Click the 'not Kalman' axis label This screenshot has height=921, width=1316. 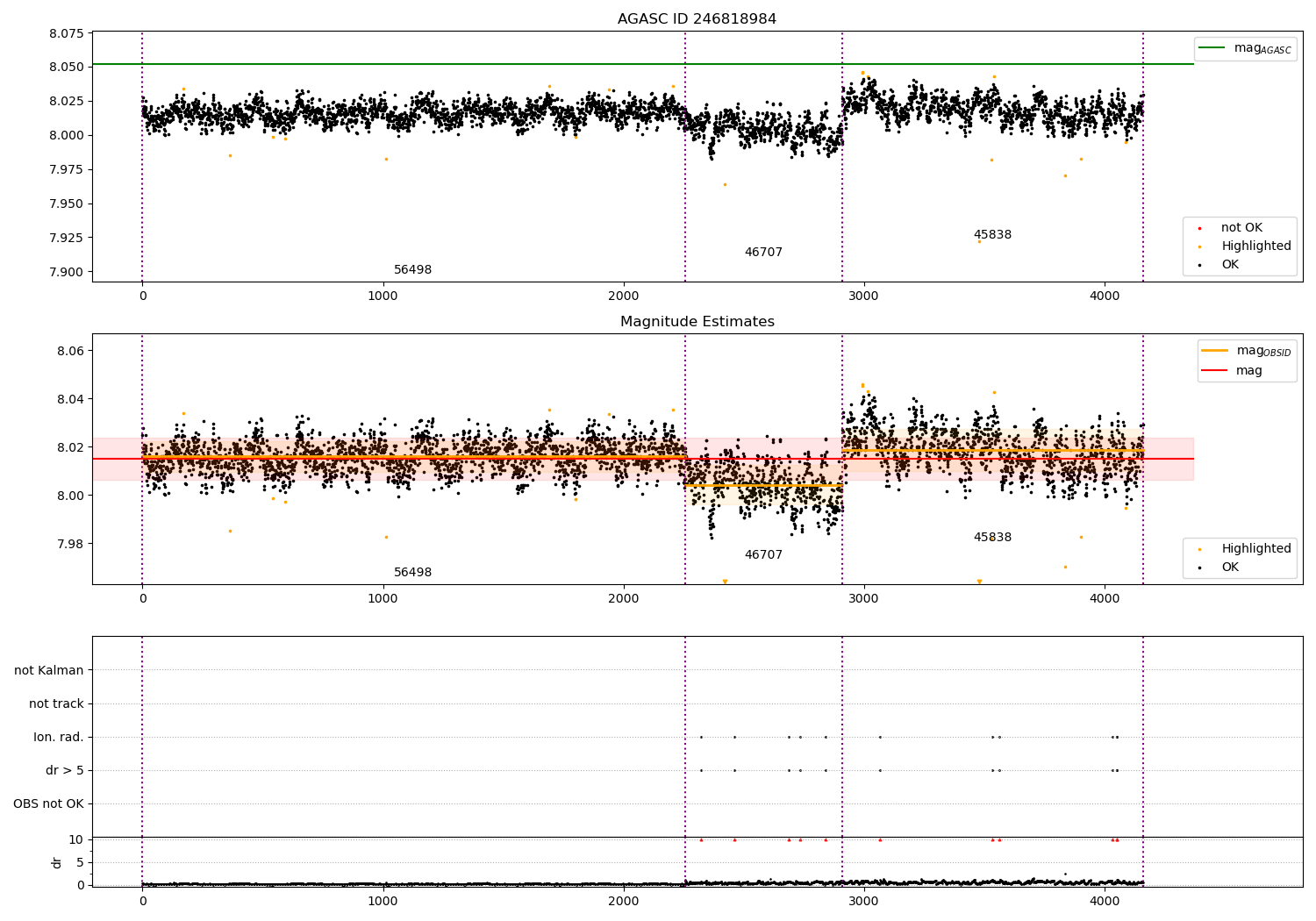49,670
